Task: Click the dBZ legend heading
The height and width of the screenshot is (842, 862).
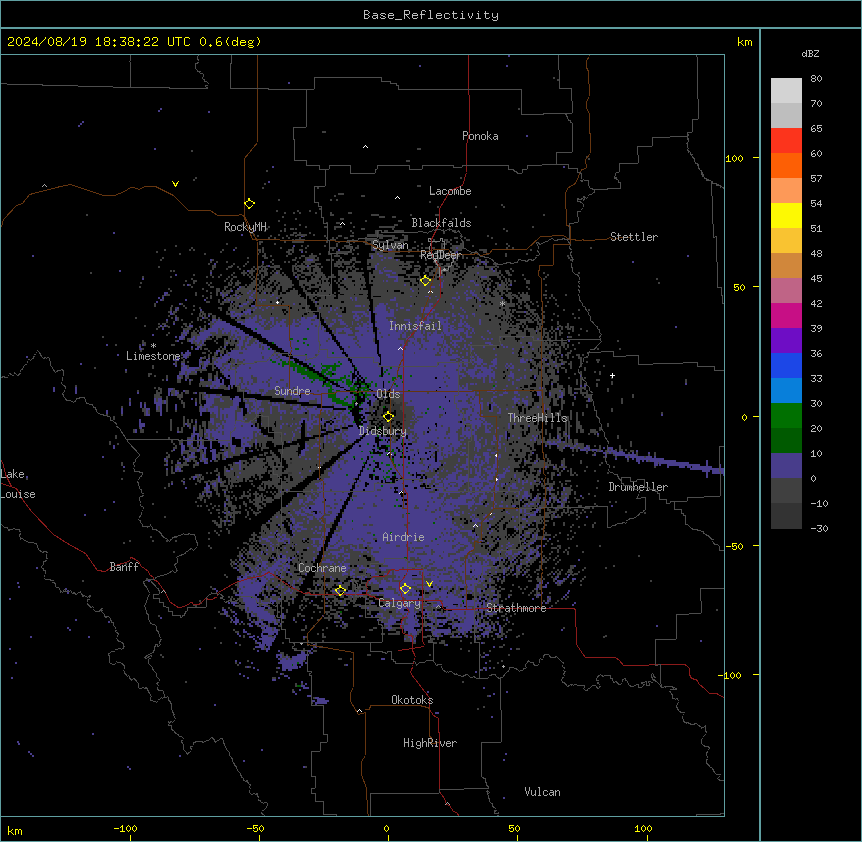Action: coord(810,54)
